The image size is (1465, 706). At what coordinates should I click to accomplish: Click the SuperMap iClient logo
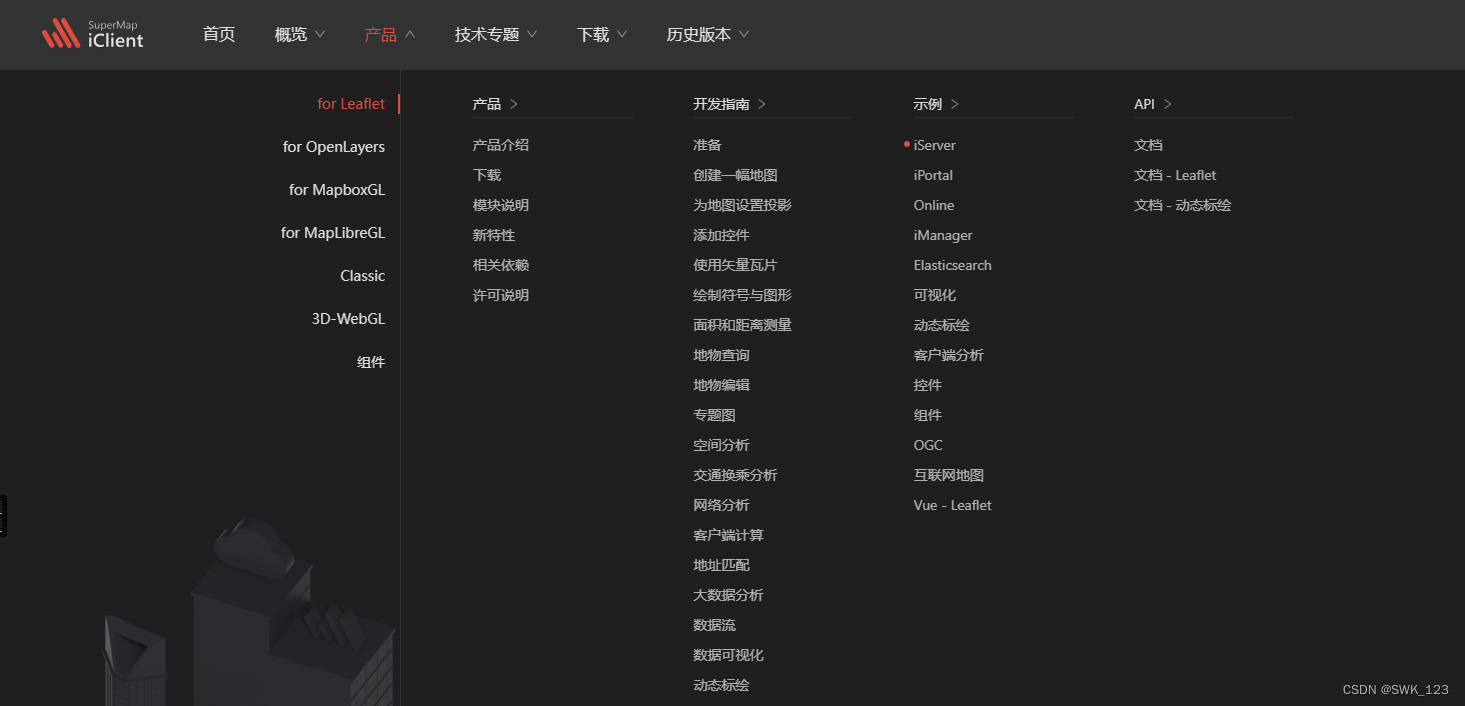pos(92,34)
